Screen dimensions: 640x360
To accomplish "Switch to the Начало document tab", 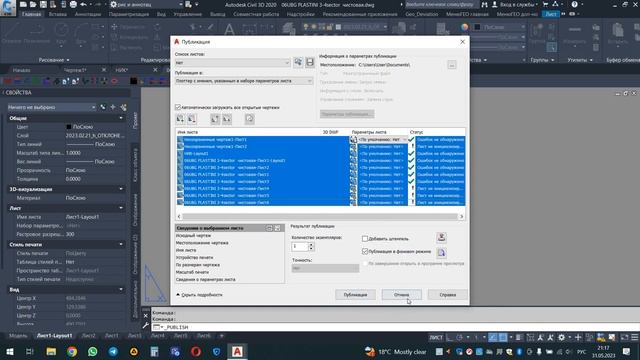I will click(x=22, y=70).
